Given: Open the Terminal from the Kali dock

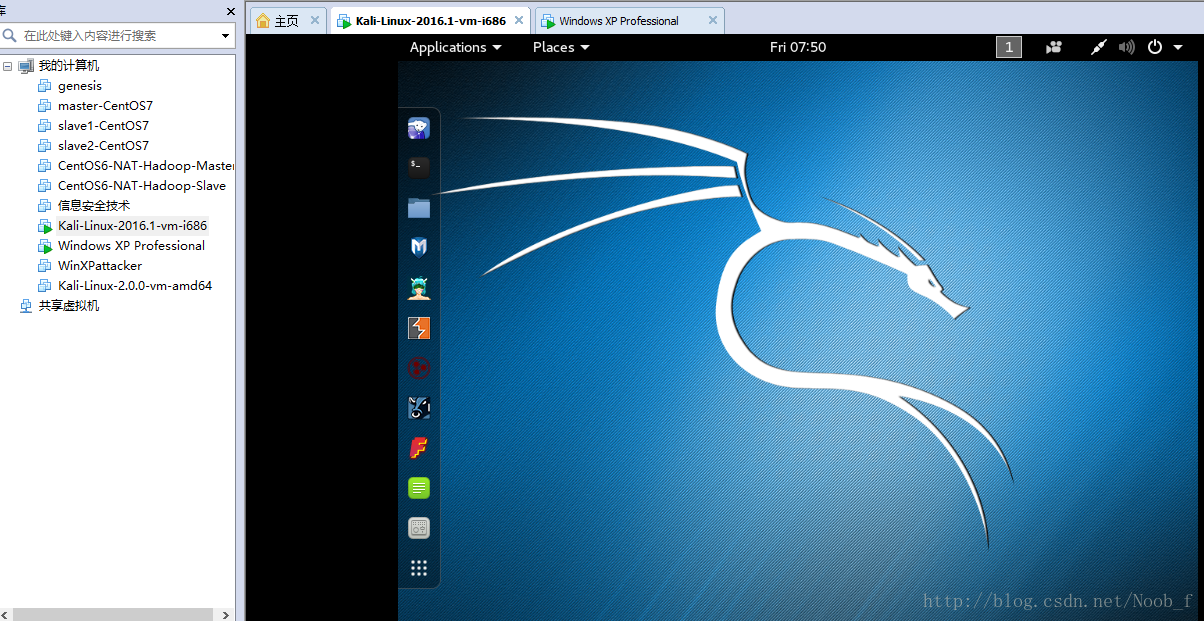Looking at the screenshot, I should 419,168.
